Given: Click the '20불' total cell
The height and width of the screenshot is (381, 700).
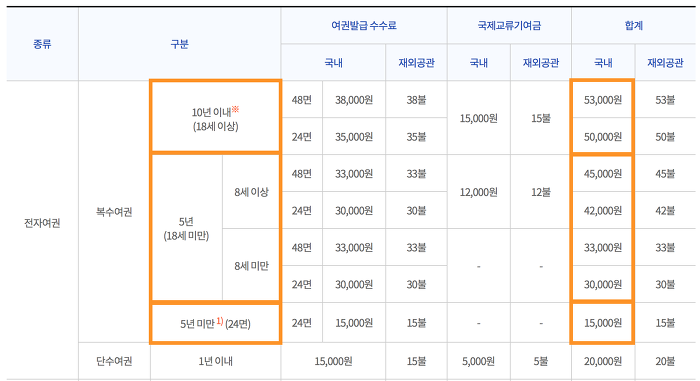Looking at the screenshot, I should [665, 361].
